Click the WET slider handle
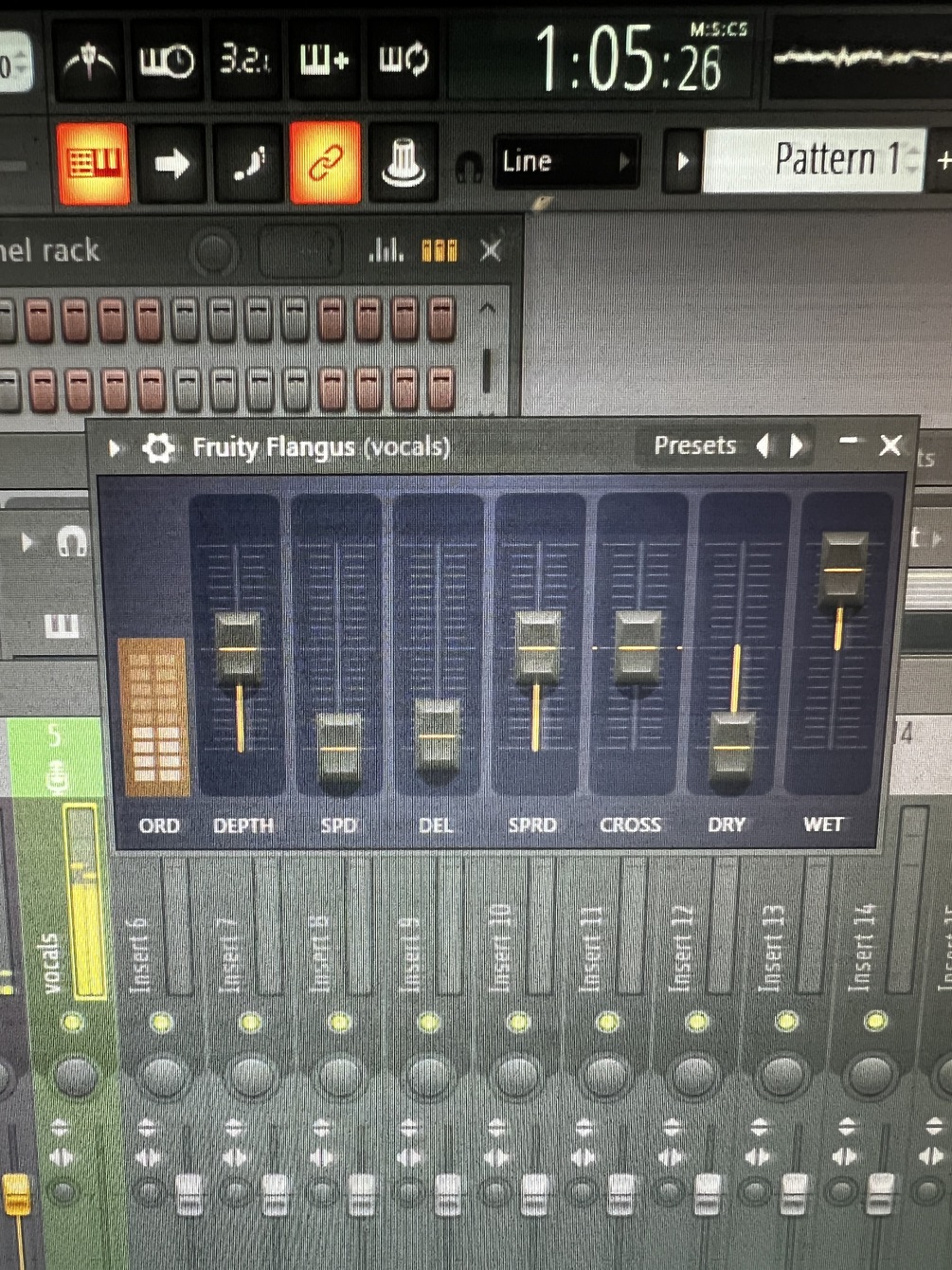The height and width of the screenshot is (1270, 952). point(842,570)
